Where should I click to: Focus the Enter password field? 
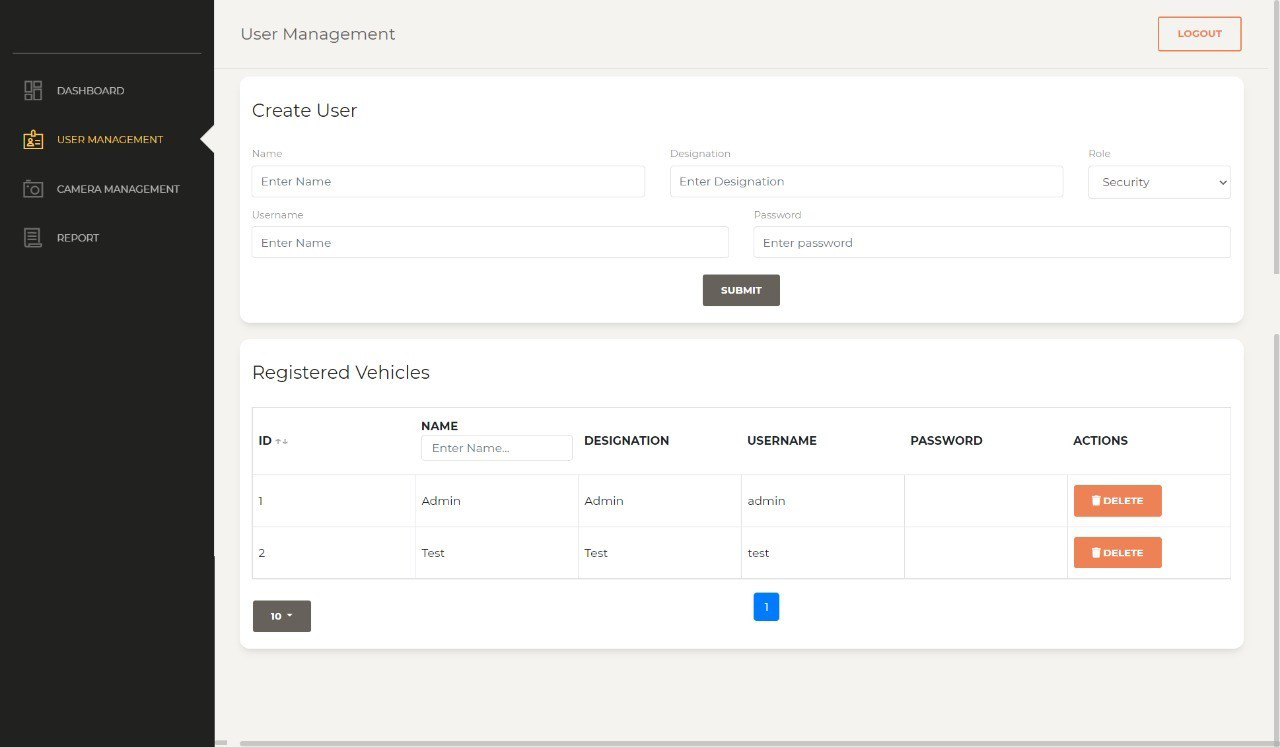(991, 243)
